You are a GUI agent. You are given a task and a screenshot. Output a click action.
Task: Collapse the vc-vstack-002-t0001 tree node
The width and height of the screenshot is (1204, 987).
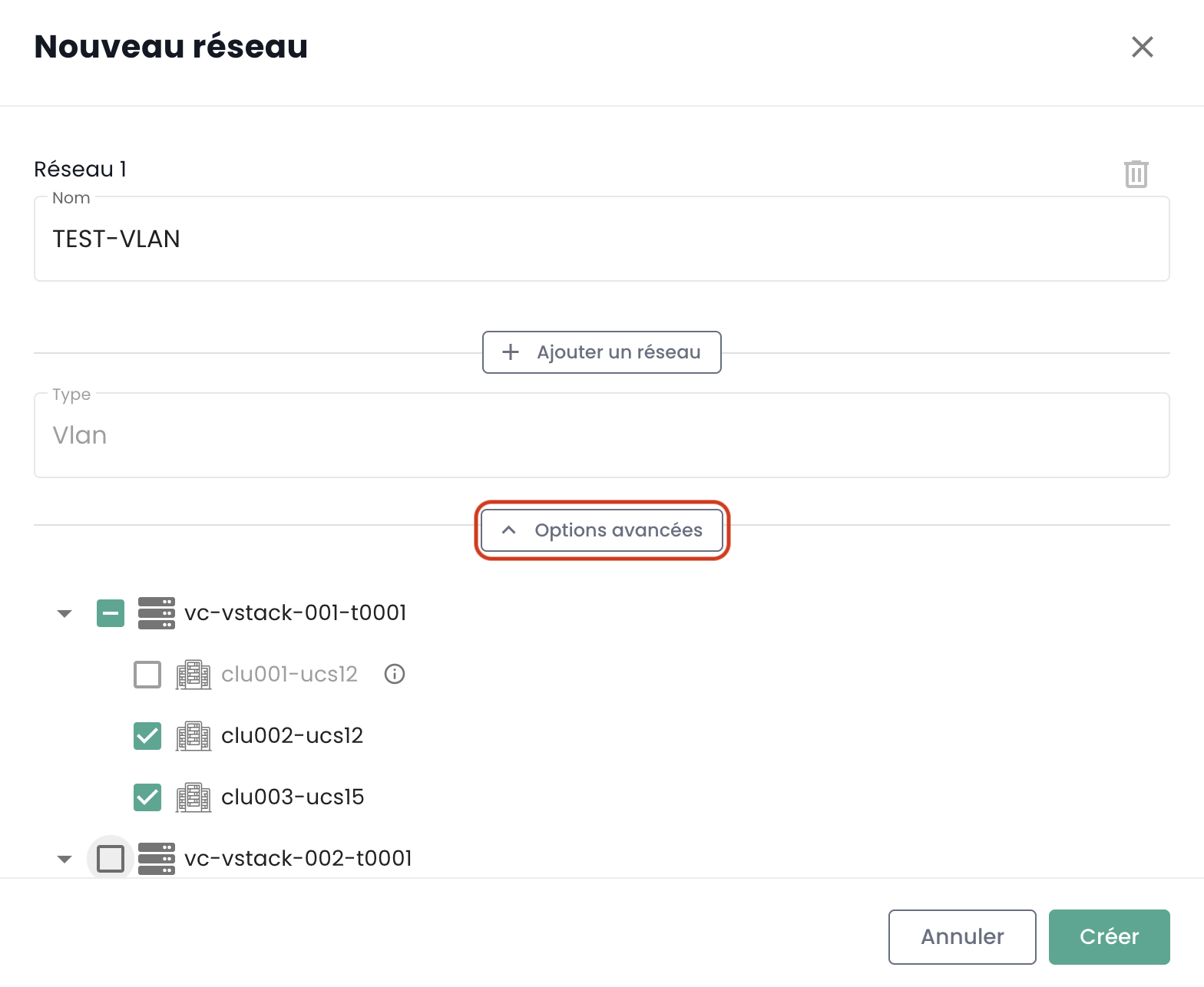(64, 858)
